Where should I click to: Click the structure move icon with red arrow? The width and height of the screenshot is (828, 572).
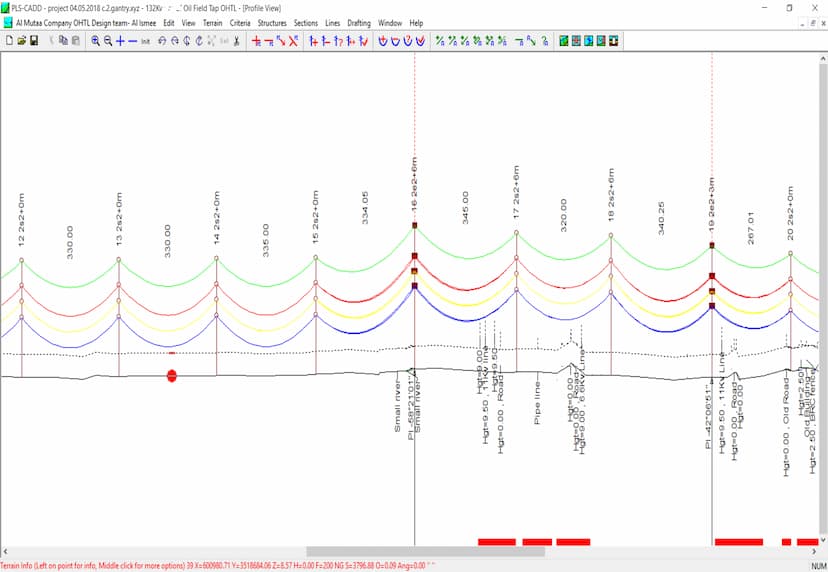point(351,41)
